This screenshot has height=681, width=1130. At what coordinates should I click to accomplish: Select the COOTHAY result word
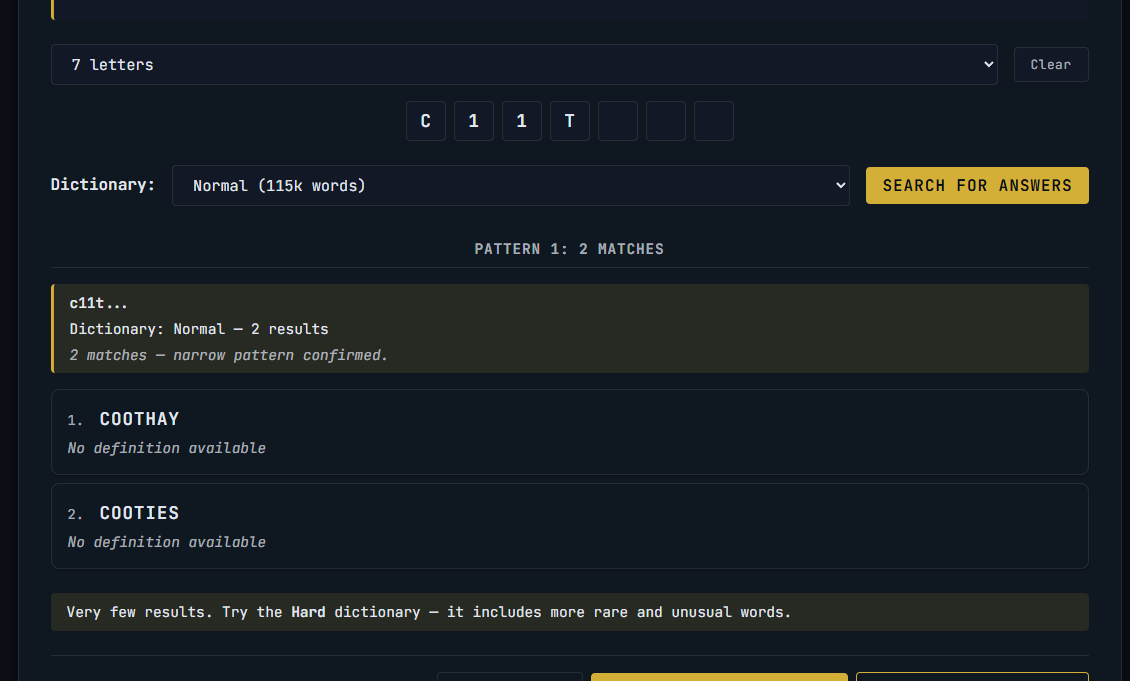coord(139,419)
